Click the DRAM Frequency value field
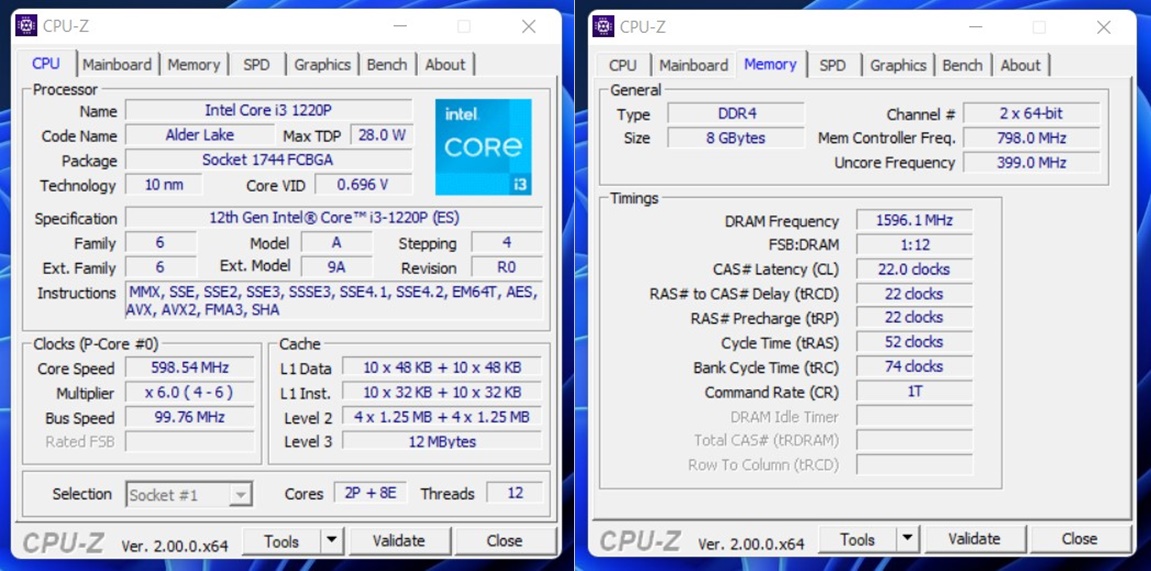The width and height of the screenshot is (1151, 571). click(914, 220)
